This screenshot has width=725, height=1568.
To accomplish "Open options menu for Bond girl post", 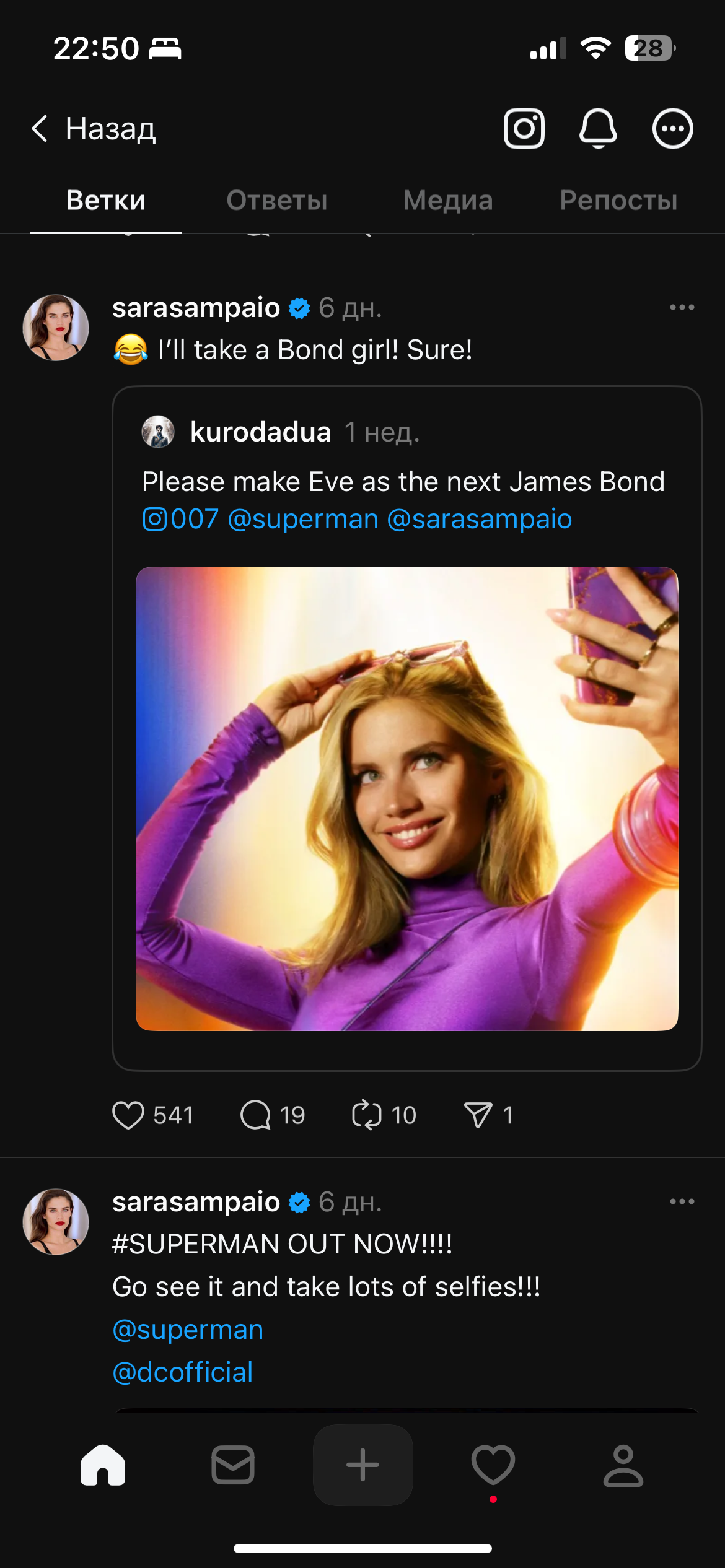I will [x=682, y=308].
